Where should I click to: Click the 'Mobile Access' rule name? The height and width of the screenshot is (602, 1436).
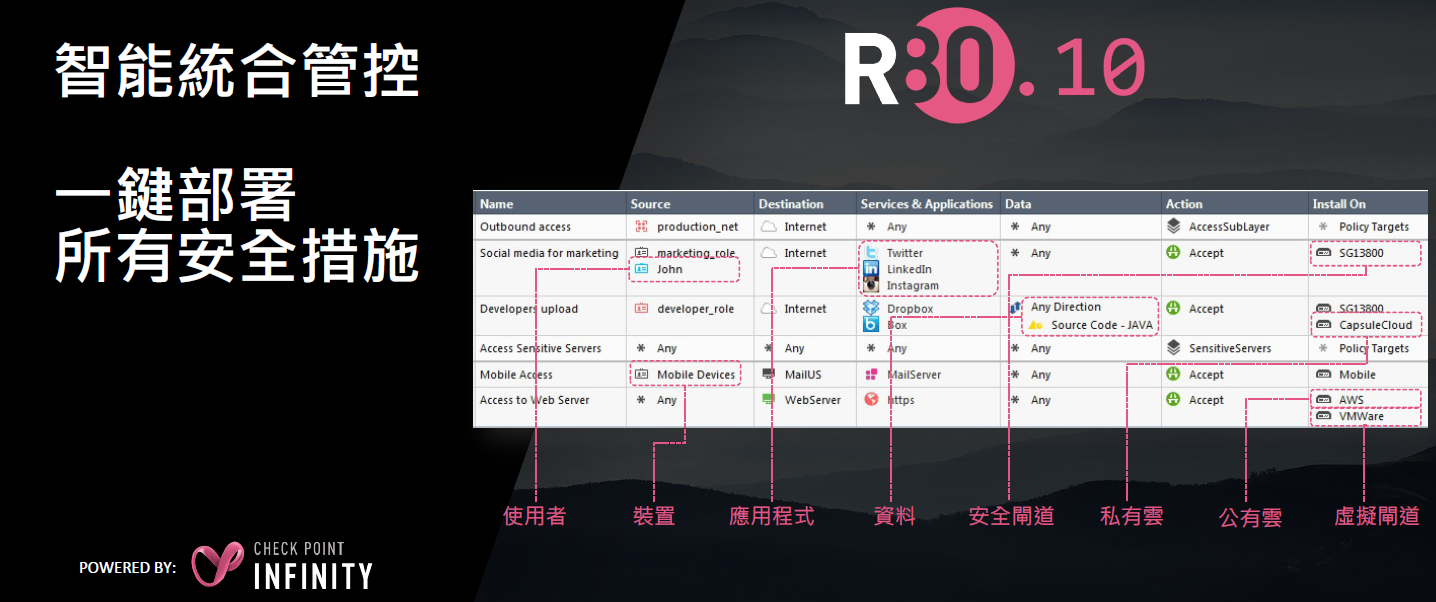click(x=516, y=375)
